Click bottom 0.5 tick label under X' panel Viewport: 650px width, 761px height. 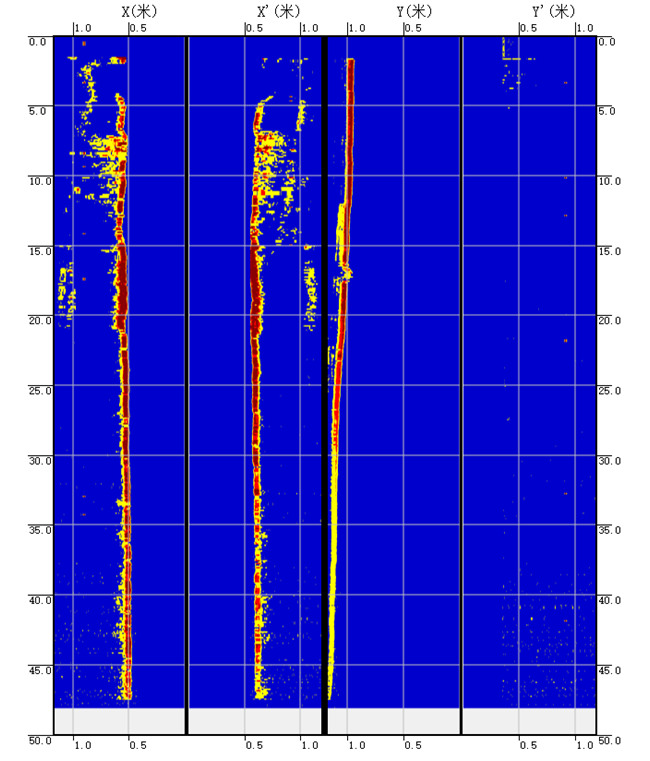[254, 745]
